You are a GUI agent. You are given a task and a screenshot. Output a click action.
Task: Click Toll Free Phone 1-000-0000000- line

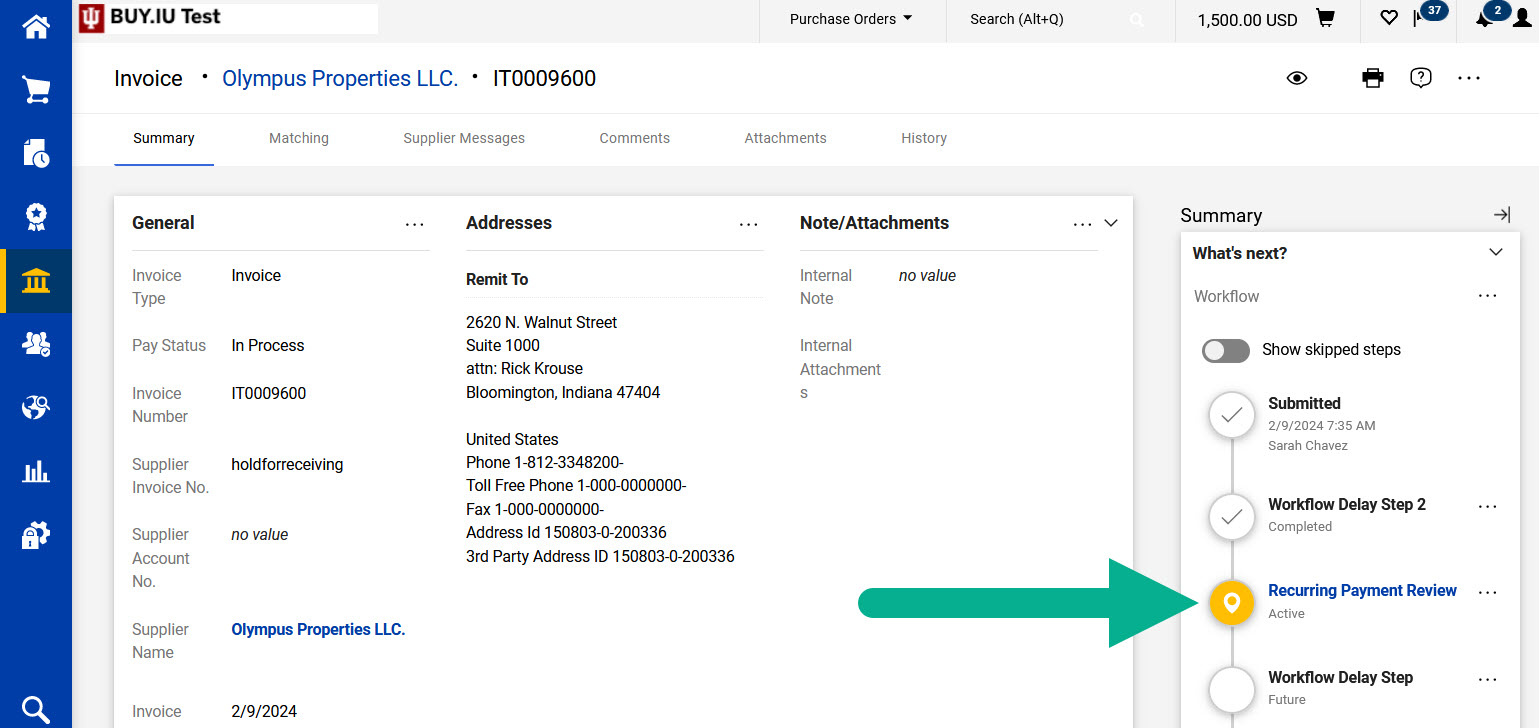576,486
